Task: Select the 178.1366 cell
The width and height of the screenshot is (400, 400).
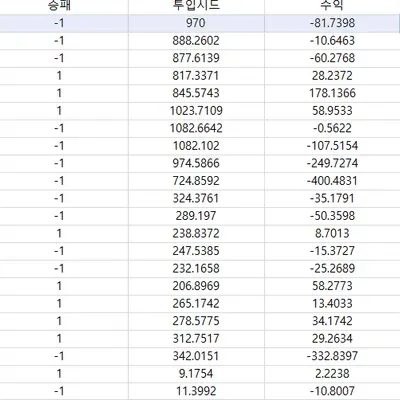Action: point(332,93)
